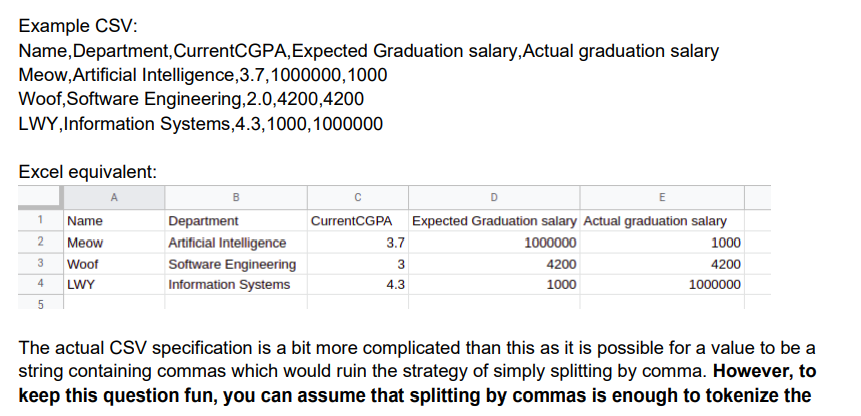
Task: Click the Artificial Intelligence cell
Action: click(x=236, y=242)
